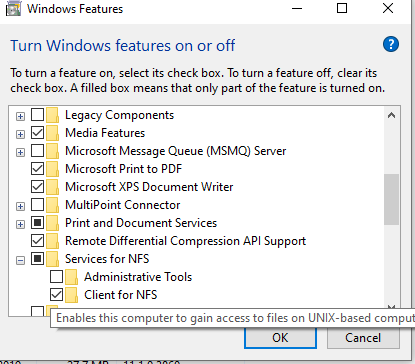Select Microsoft XPS Document Writer label

coord(149,187)
